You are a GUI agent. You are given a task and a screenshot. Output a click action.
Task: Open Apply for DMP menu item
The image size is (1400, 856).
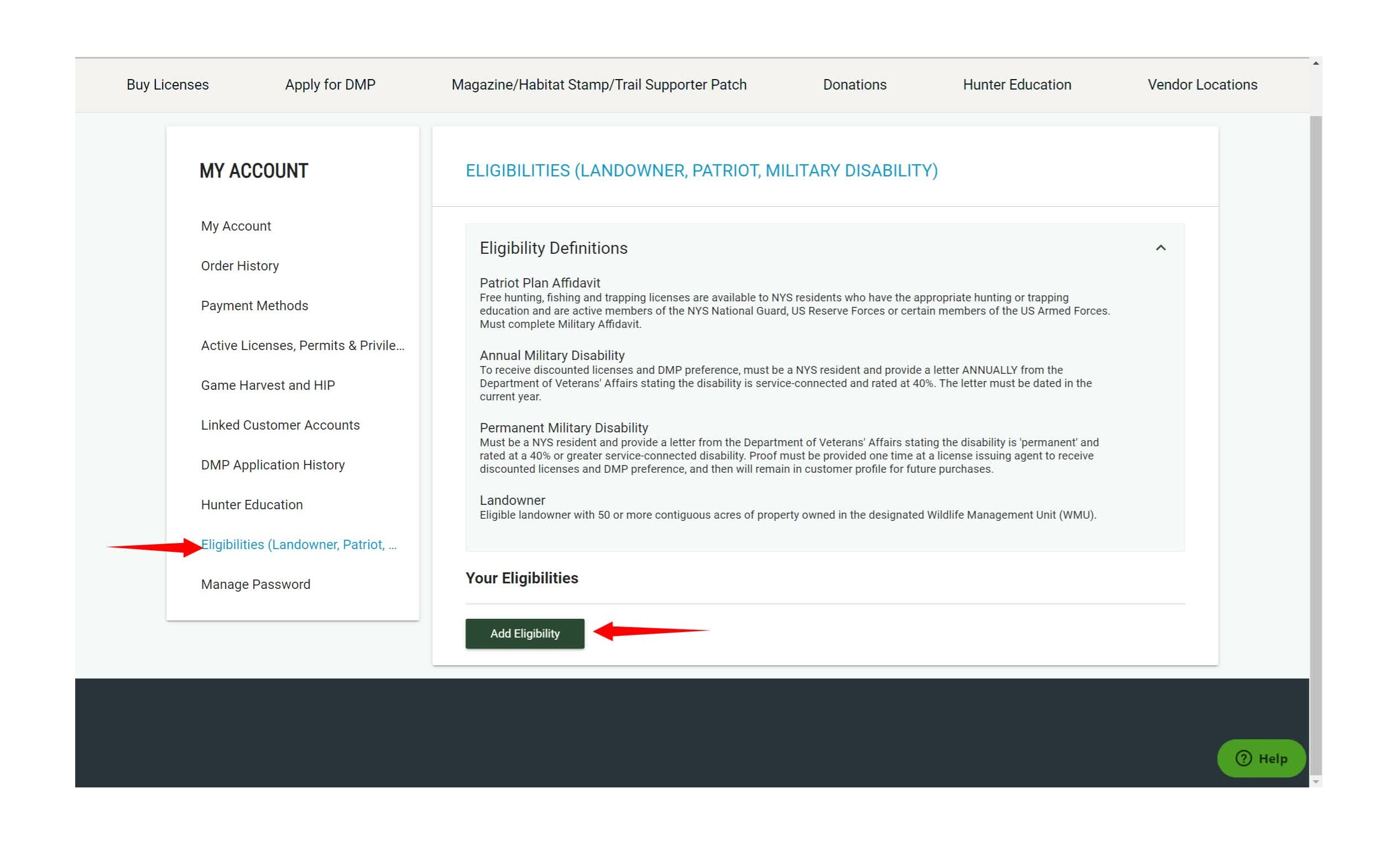tap(330, 85)
